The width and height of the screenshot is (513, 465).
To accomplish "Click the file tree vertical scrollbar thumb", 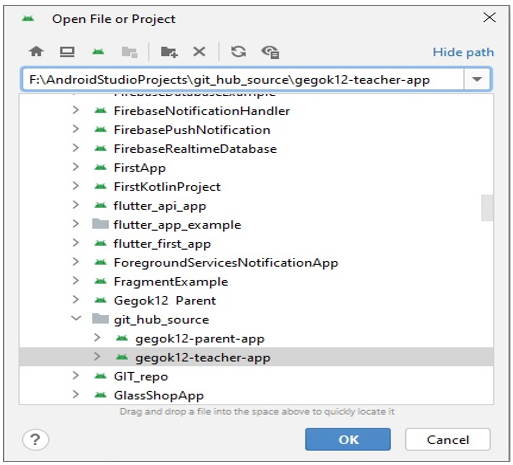I will [x=487, y=208].
